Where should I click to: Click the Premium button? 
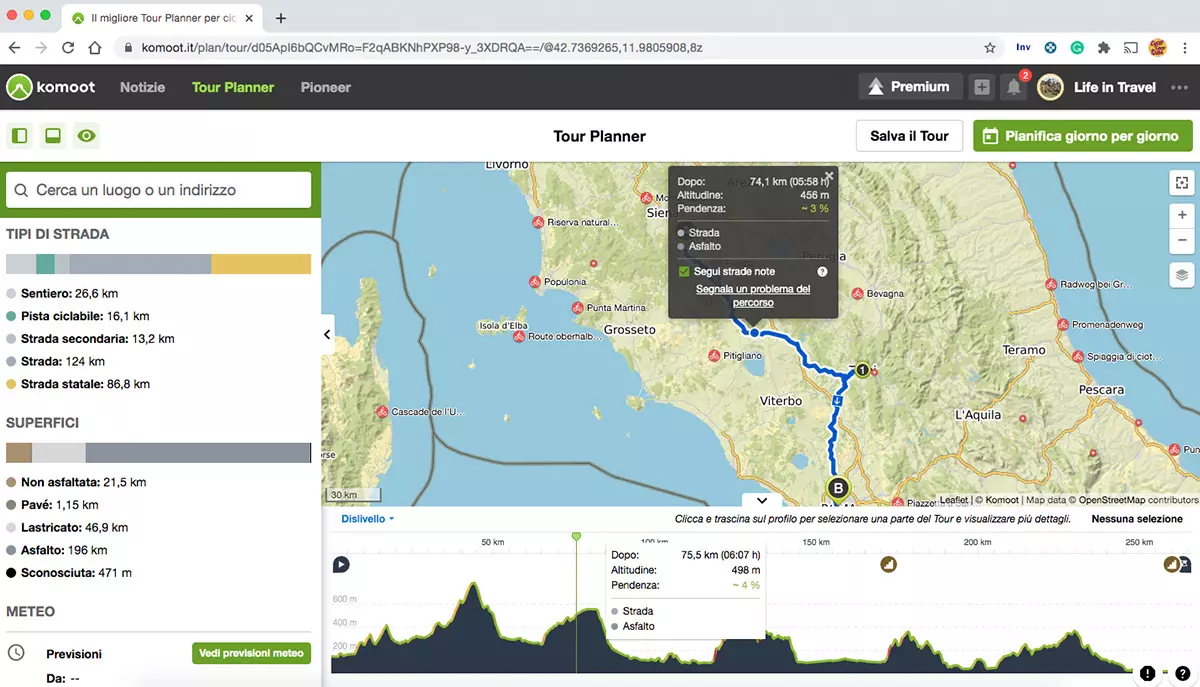(910, 87)
